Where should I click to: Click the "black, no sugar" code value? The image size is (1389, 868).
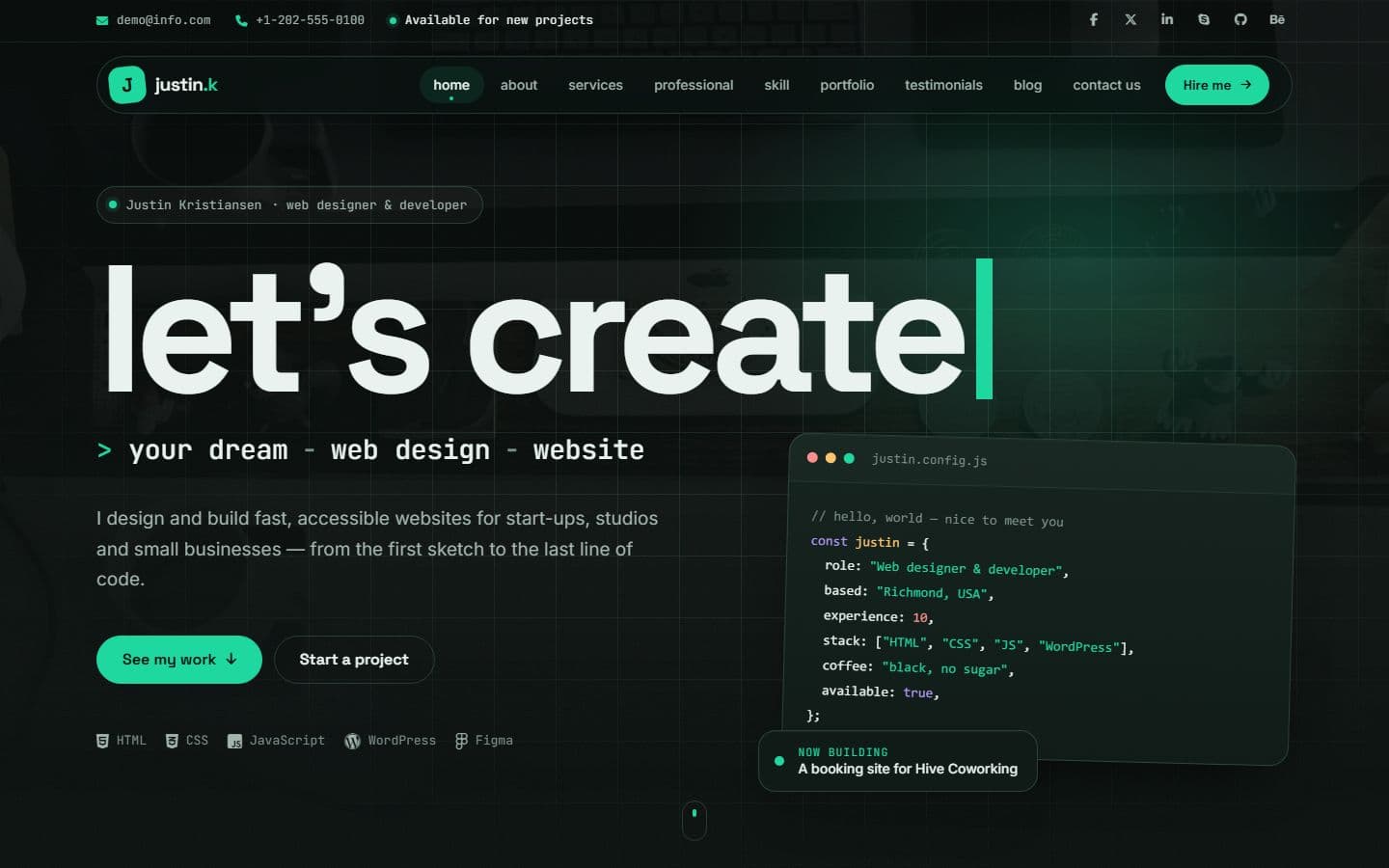pyautogui.click(x=945, y=668)
